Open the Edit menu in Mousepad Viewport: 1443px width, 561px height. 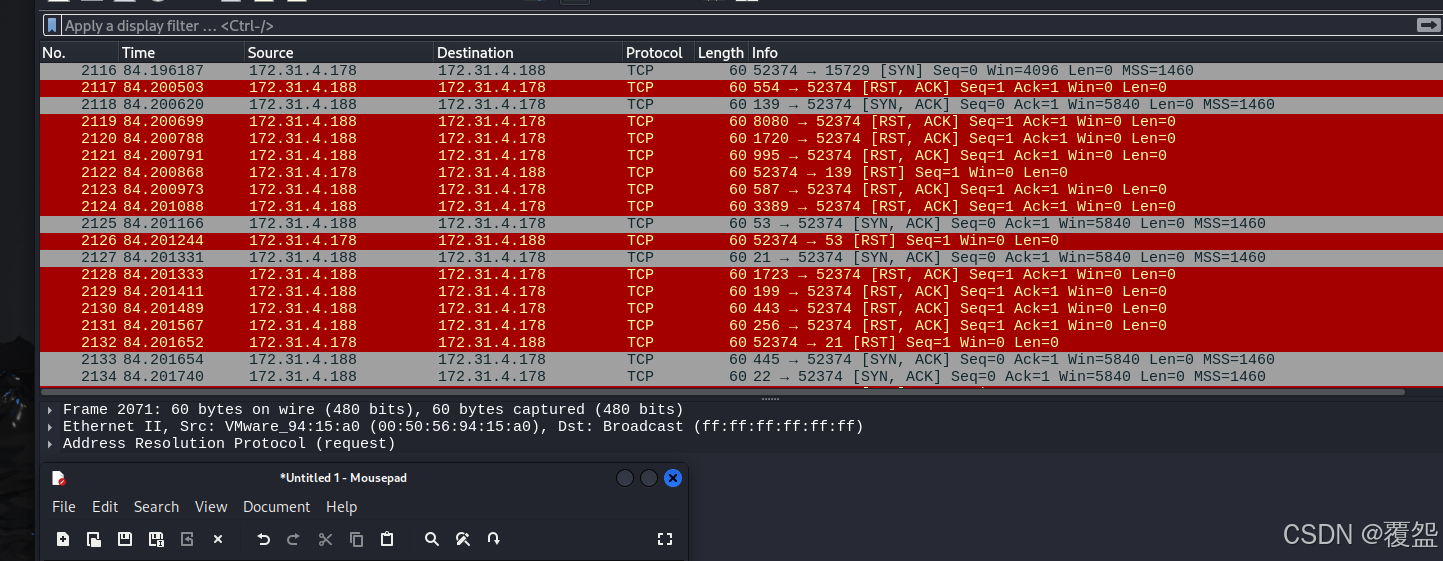105,507
